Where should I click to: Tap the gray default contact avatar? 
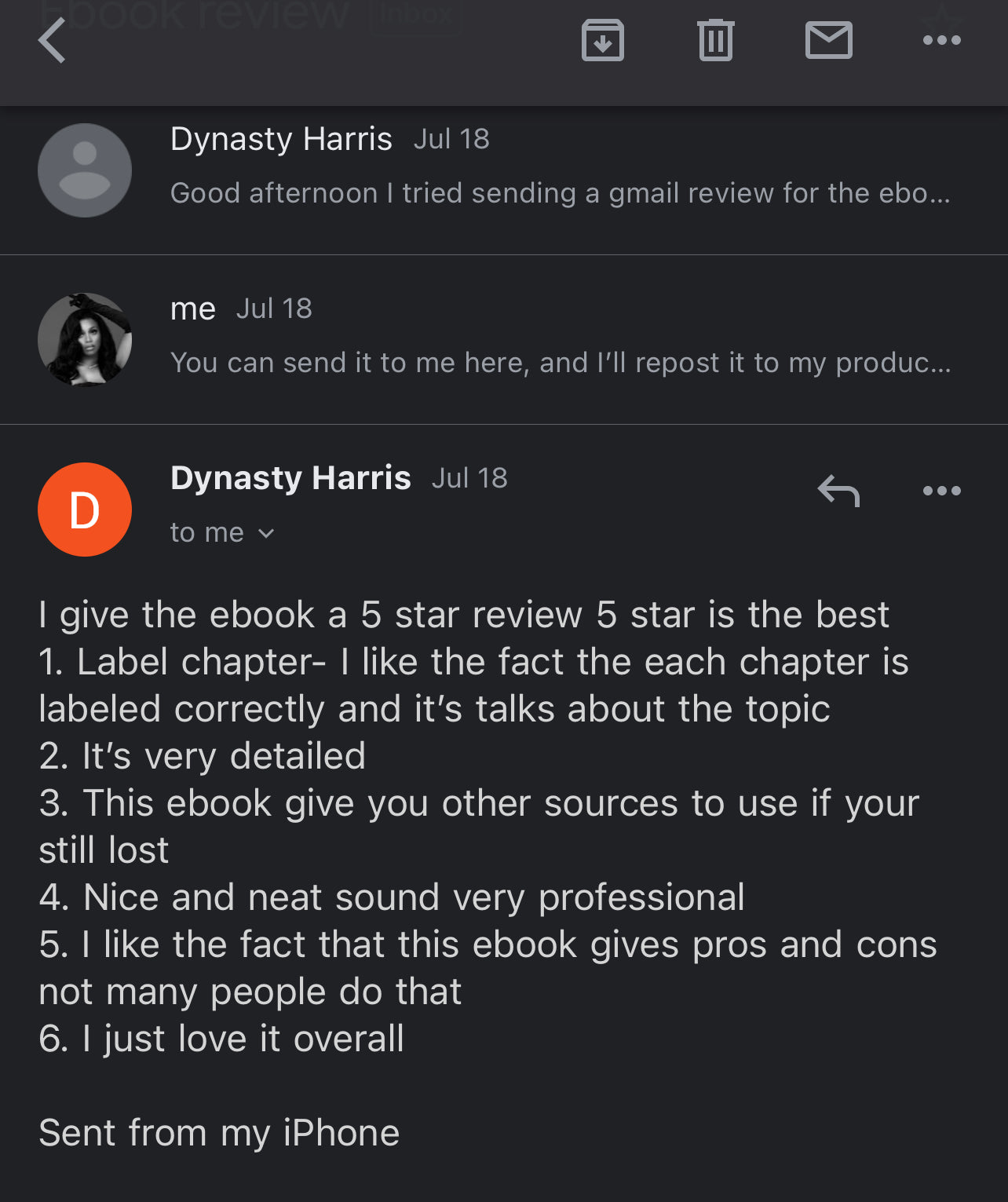point(85,170)
